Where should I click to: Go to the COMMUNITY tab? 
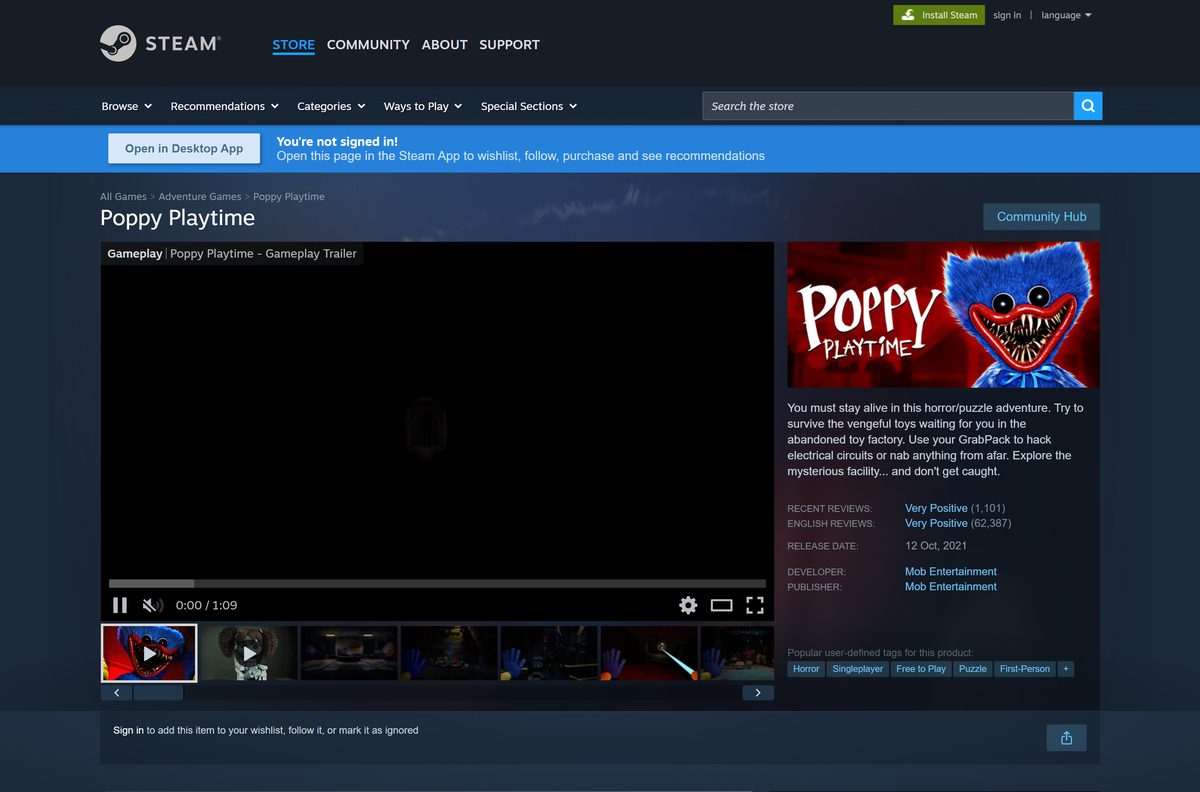pos(368,45)
